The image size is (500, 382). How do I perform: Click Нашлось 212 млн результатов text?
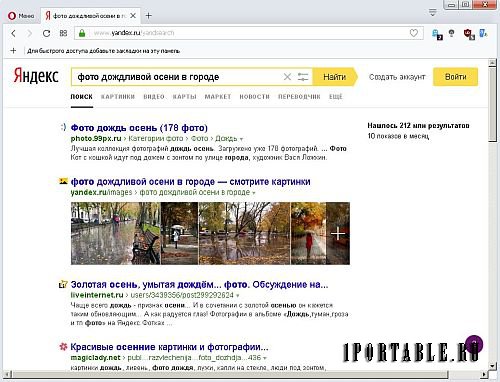418,126
